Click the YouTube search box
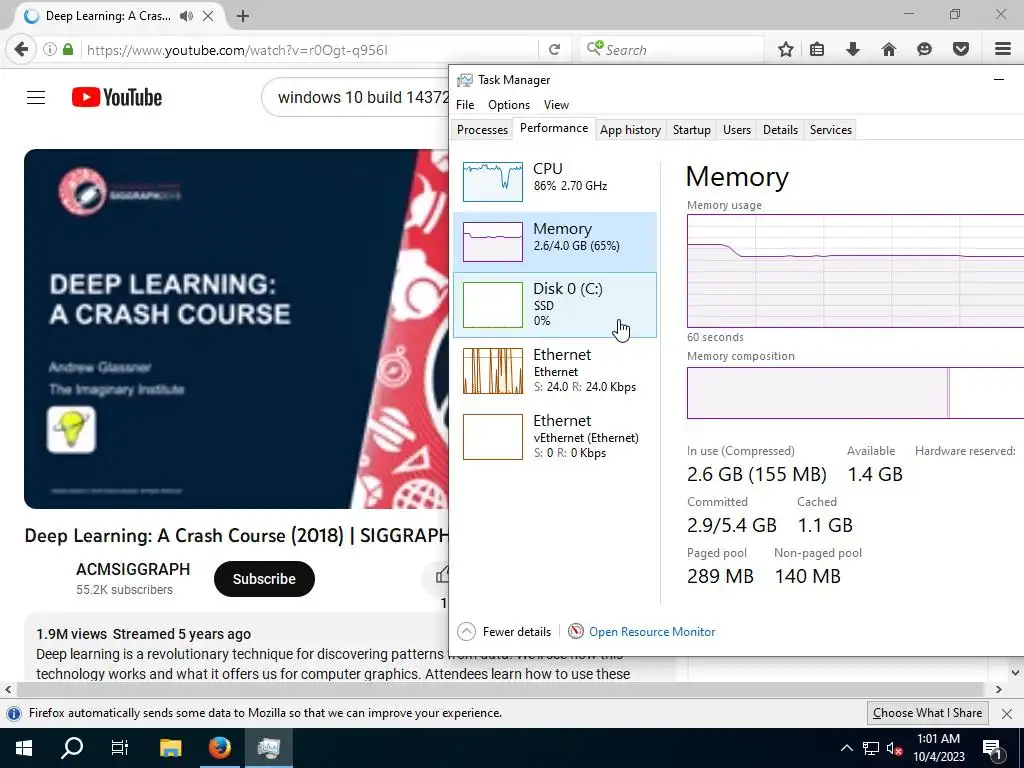The width and height of the screenshot is (1024, 768). coord(356,98)
